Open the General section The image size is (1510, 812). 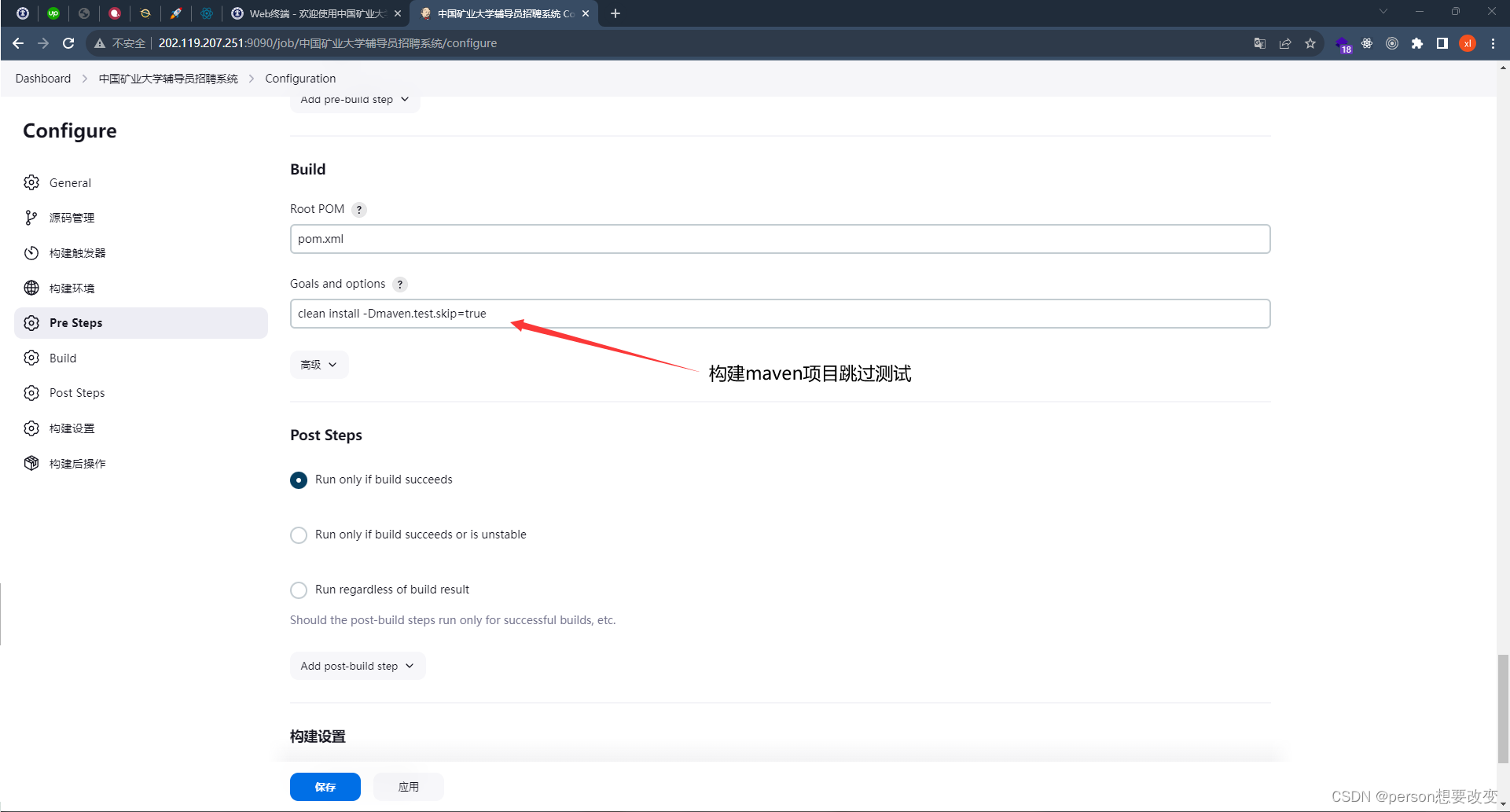click(141, 182)
